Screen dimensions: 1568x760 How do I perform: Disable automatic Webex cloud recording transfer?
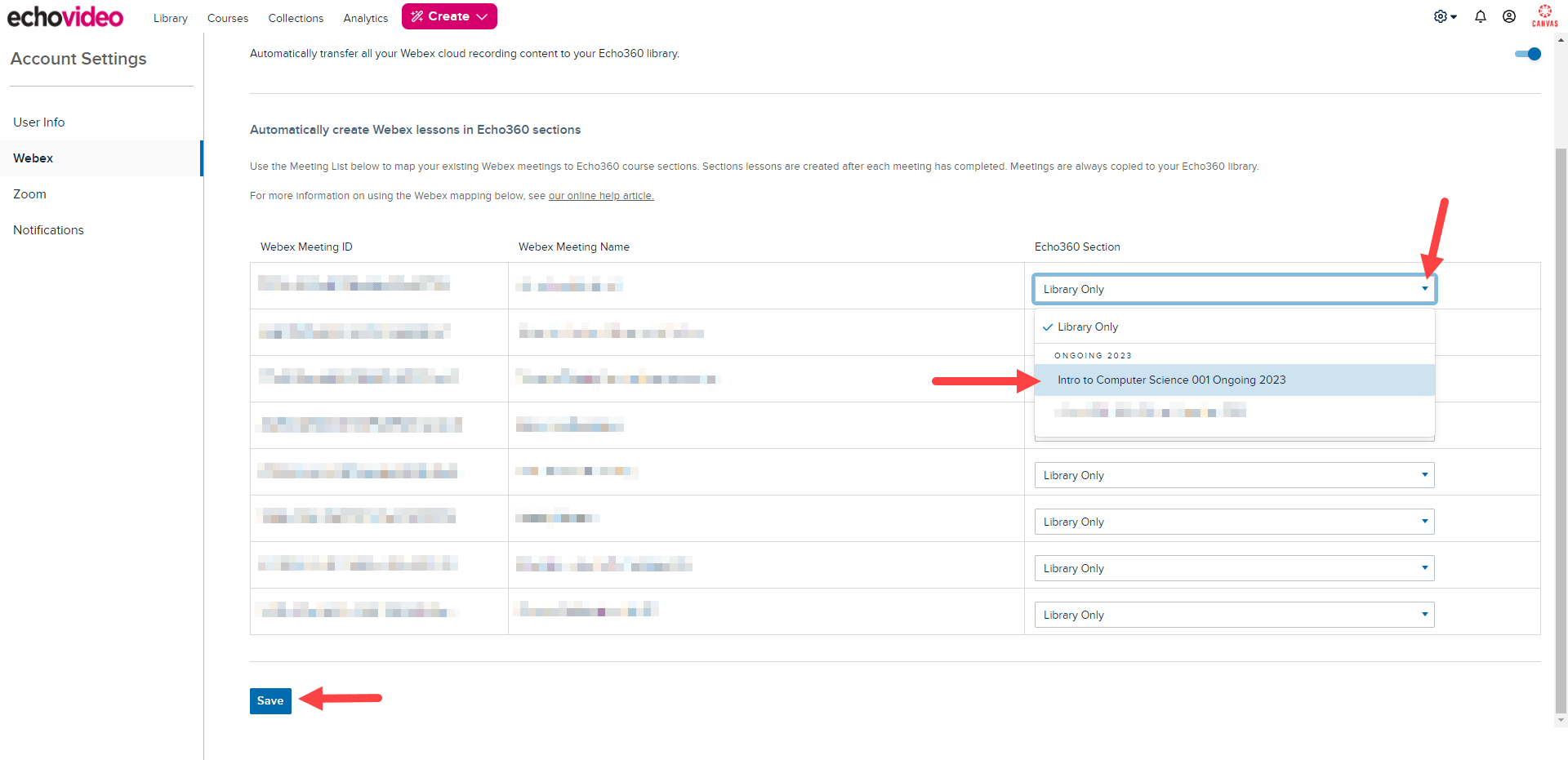tap(1526, 54)
